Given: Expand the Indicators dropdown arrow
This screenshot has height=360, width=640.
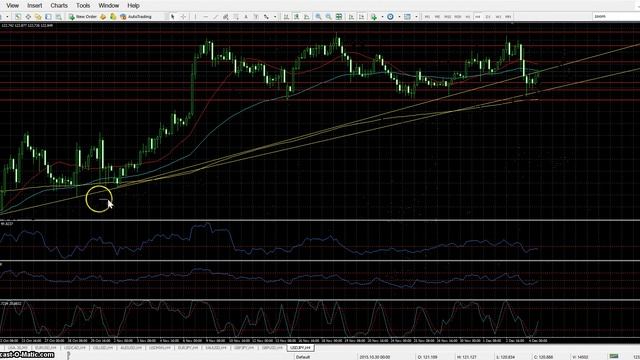Looking at the screenshot, I should (x=382, y=17).
